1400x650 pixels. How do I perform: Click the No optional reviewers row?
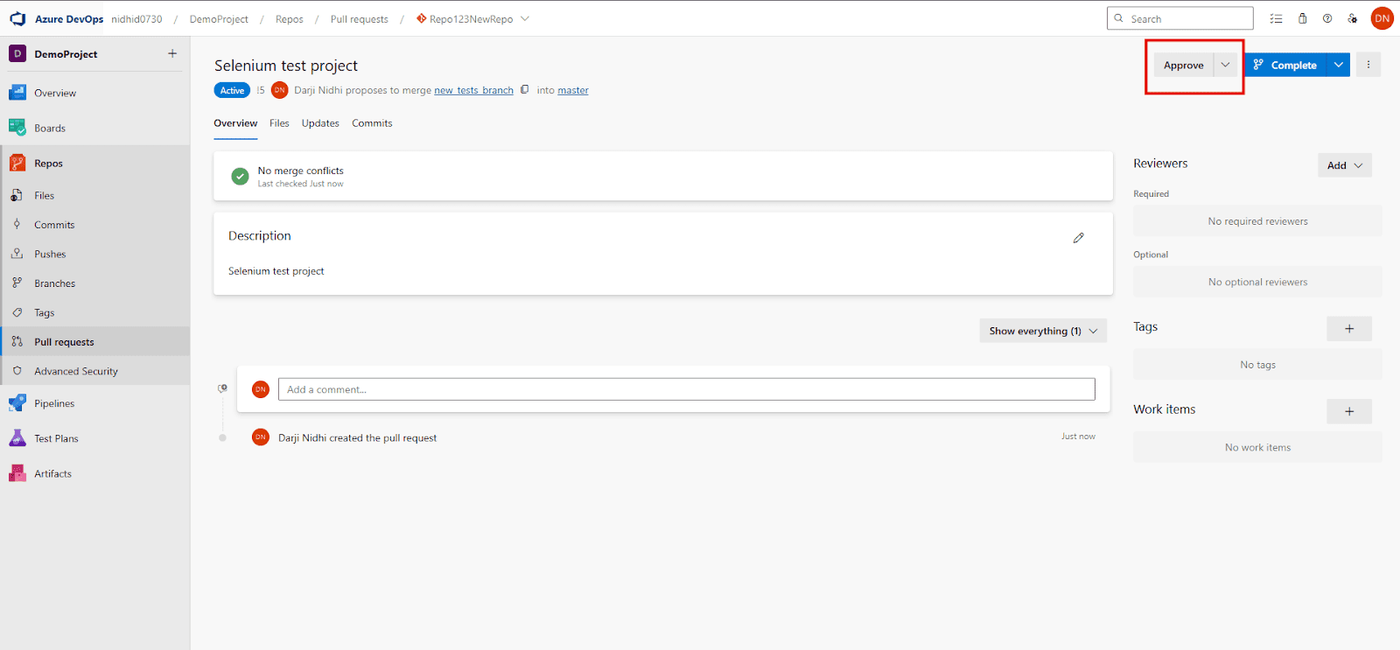[x=1257, y=282]
